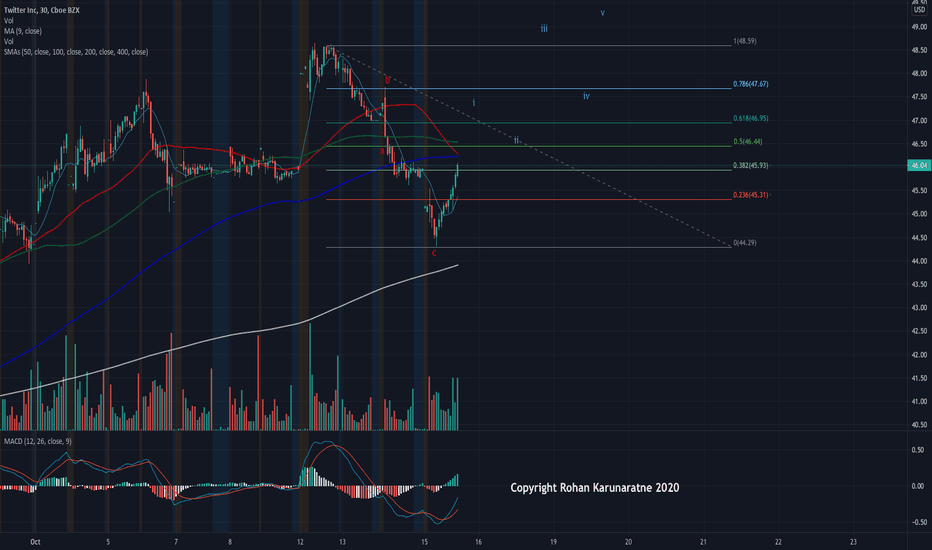Image resolution: width=932 pixels, height=550 pixels.
Task: Select the Fibonacci 0.786(47.67) level label
Action: click(x=751, y=84)
